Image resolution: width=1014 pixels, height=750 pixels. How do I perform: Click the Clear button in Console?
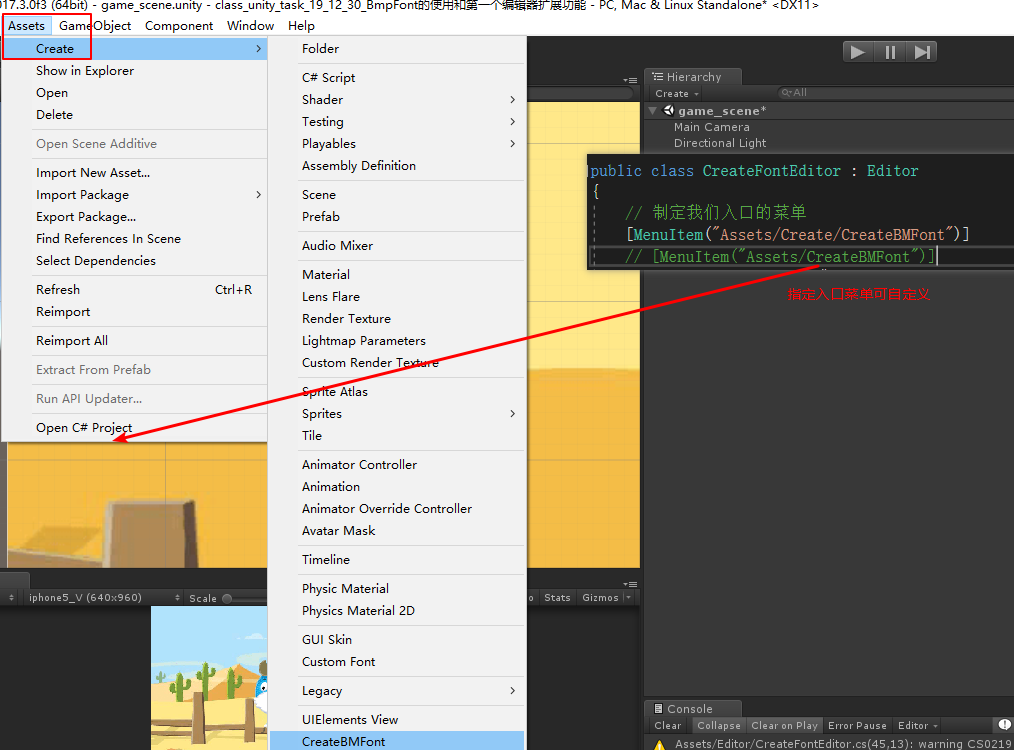coord(668,725)
